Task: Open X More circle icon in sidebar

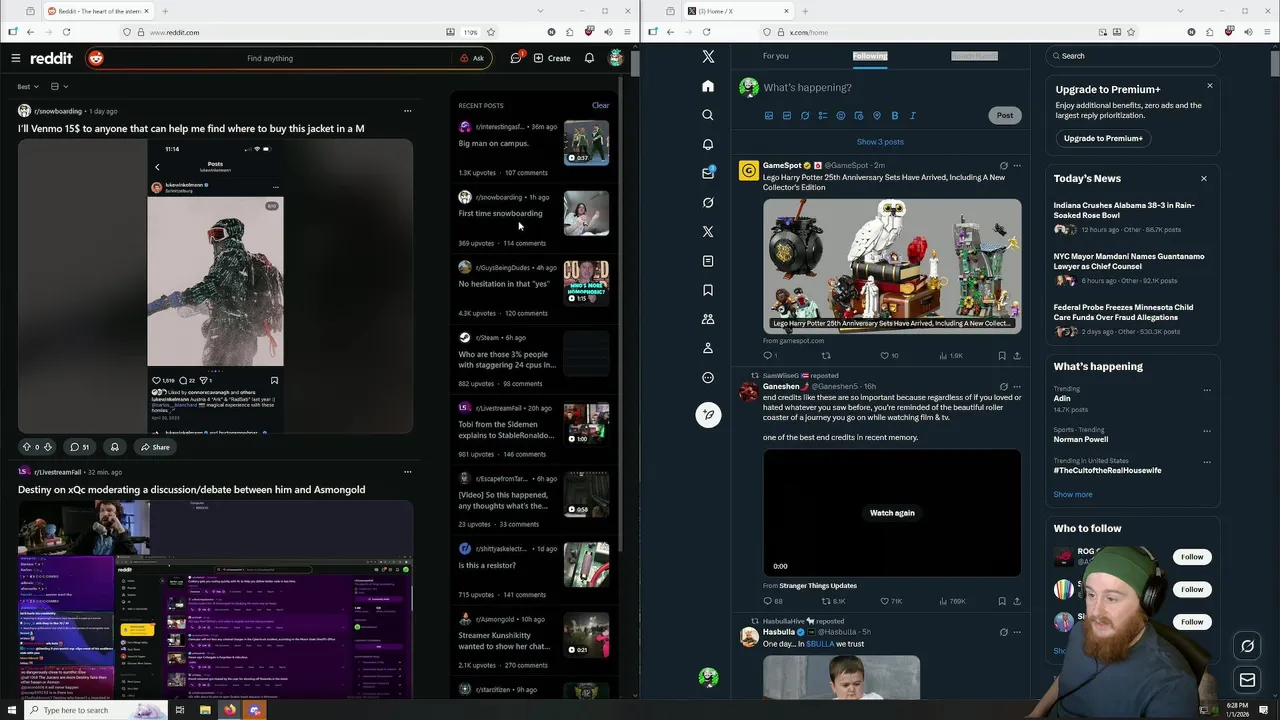Action: 708,377
